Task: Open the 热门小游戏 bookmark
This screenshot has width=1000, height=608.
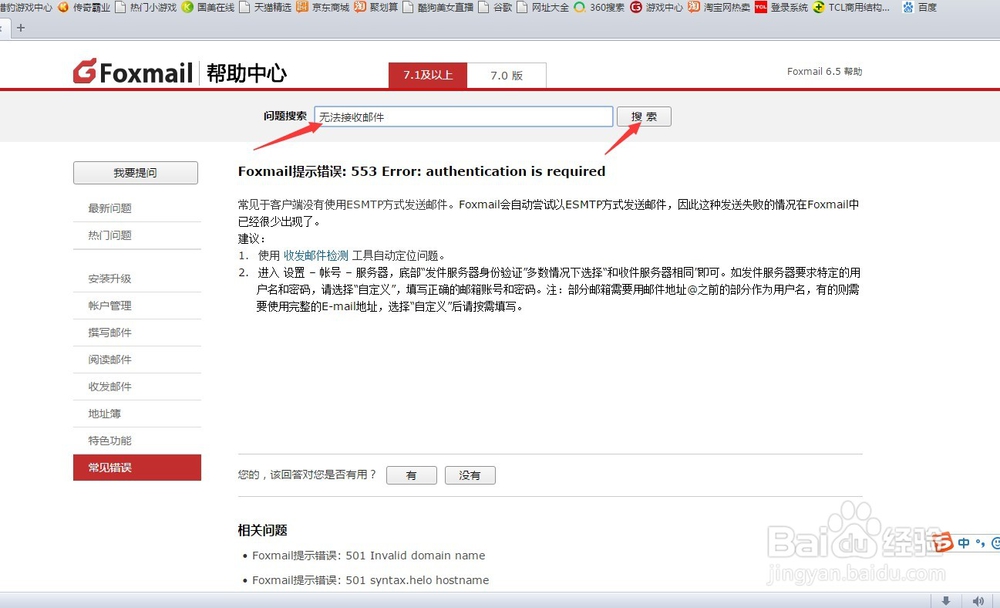Action: 146,8
